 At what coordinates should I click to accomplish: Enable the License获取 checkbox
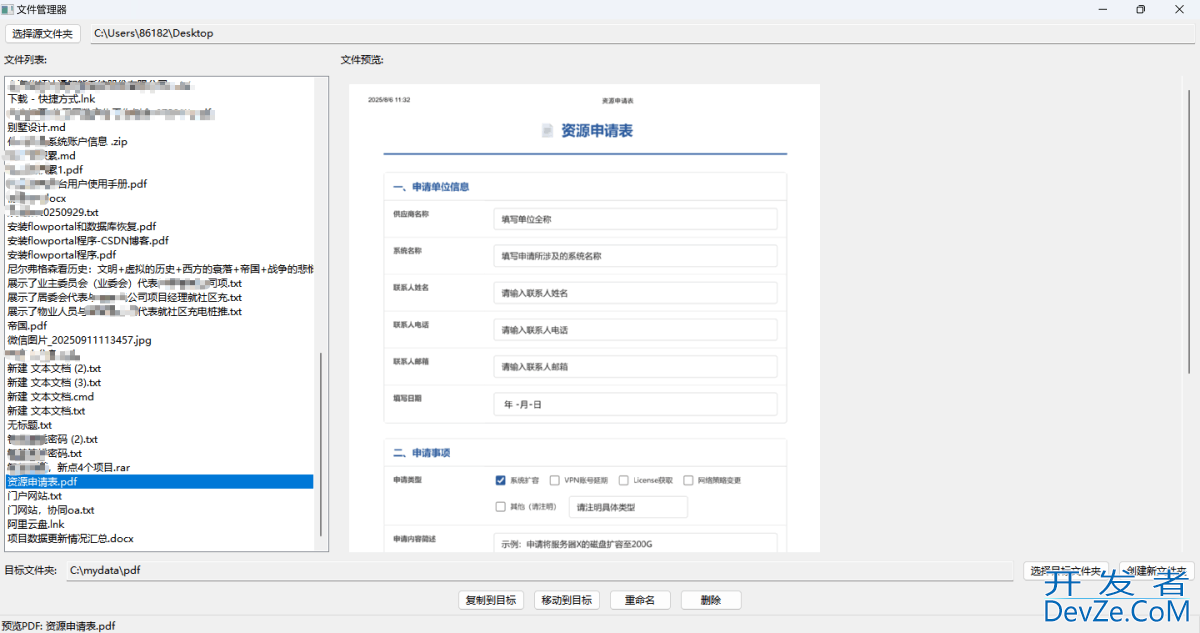coord(624,480)
